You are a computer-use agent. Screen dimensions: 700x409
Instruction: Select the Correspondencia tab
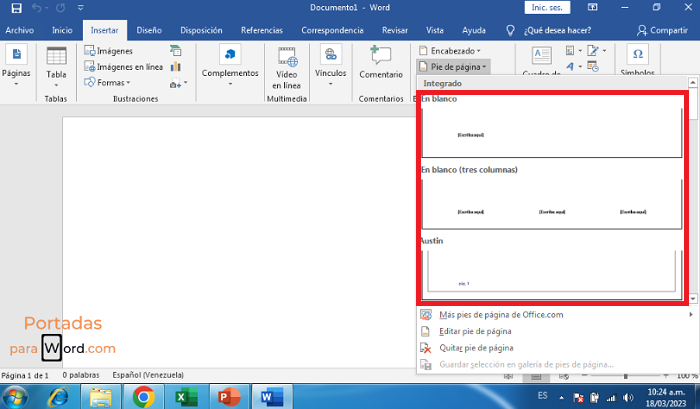point(332,30)
